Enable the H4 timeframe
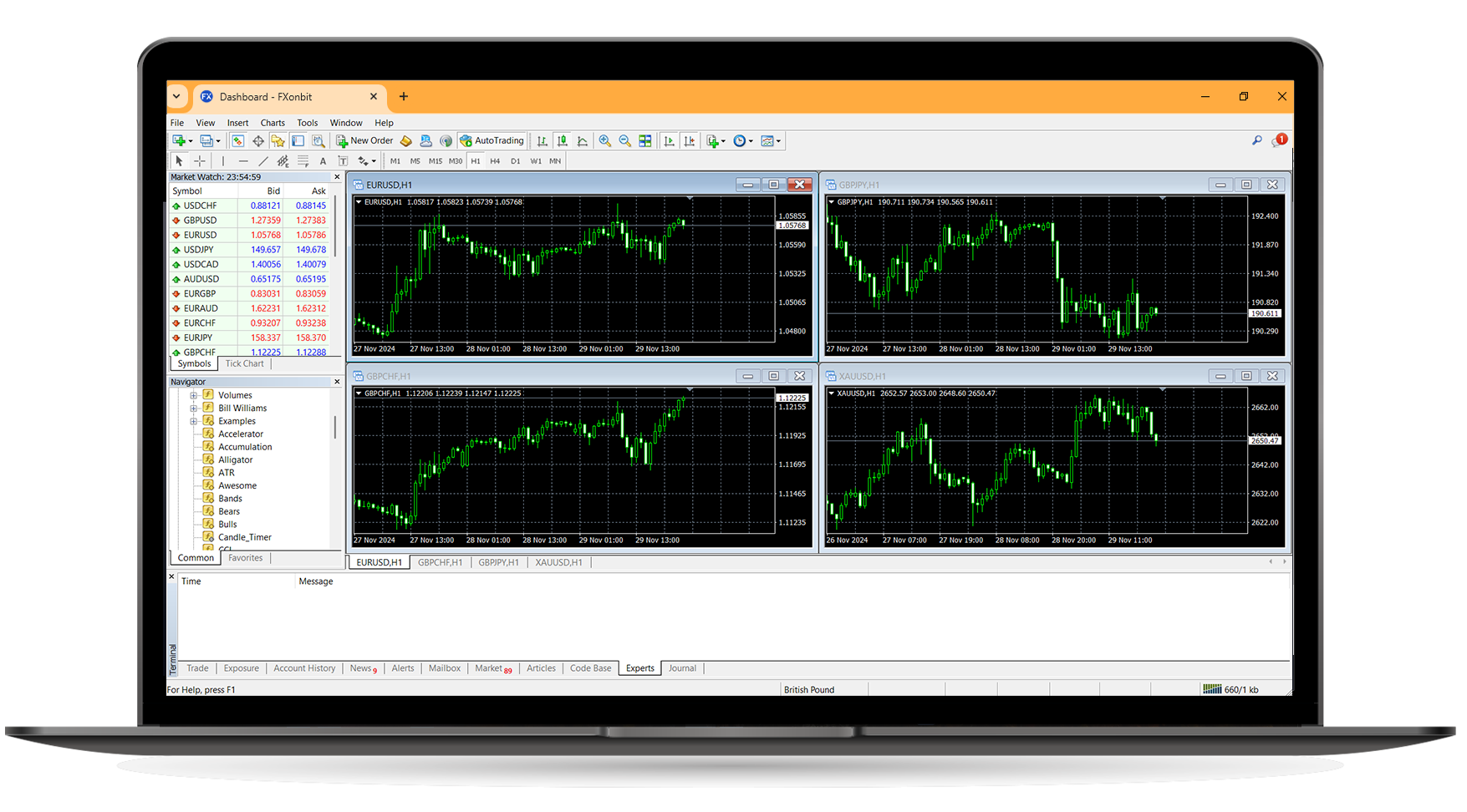This screenshot has height=812, width=1467. (x=495, y=160)
